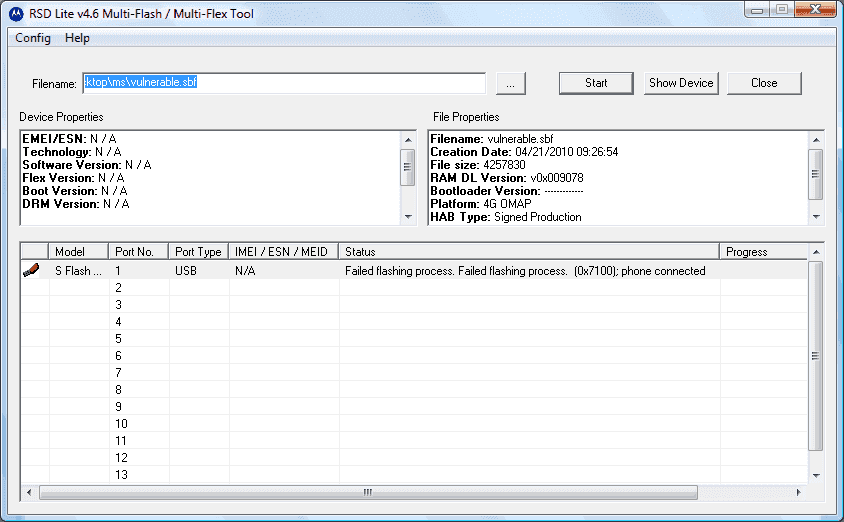The image size is (844, 522).
Task: Select port number 3 row
Action: coord(413,305)
